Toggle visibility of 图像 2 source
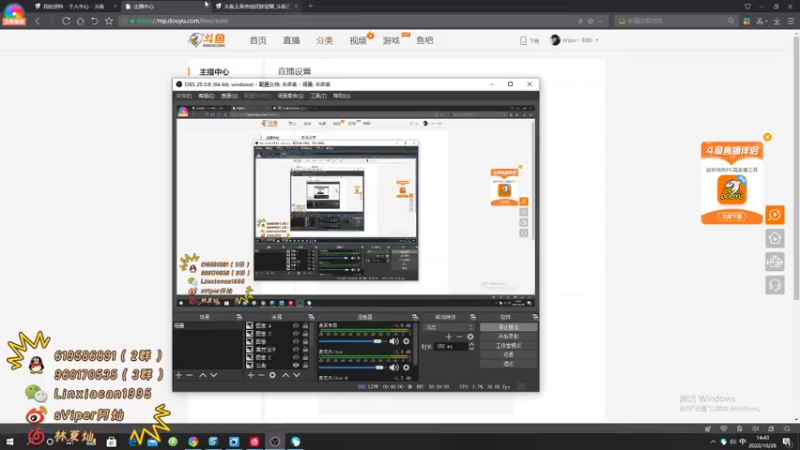 [295, 357]
